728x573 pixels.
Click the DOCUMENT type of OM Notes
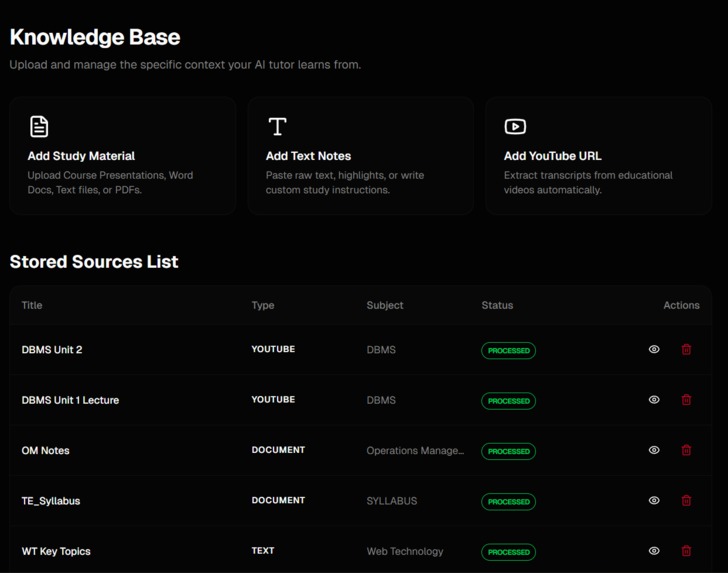[278, 450]
